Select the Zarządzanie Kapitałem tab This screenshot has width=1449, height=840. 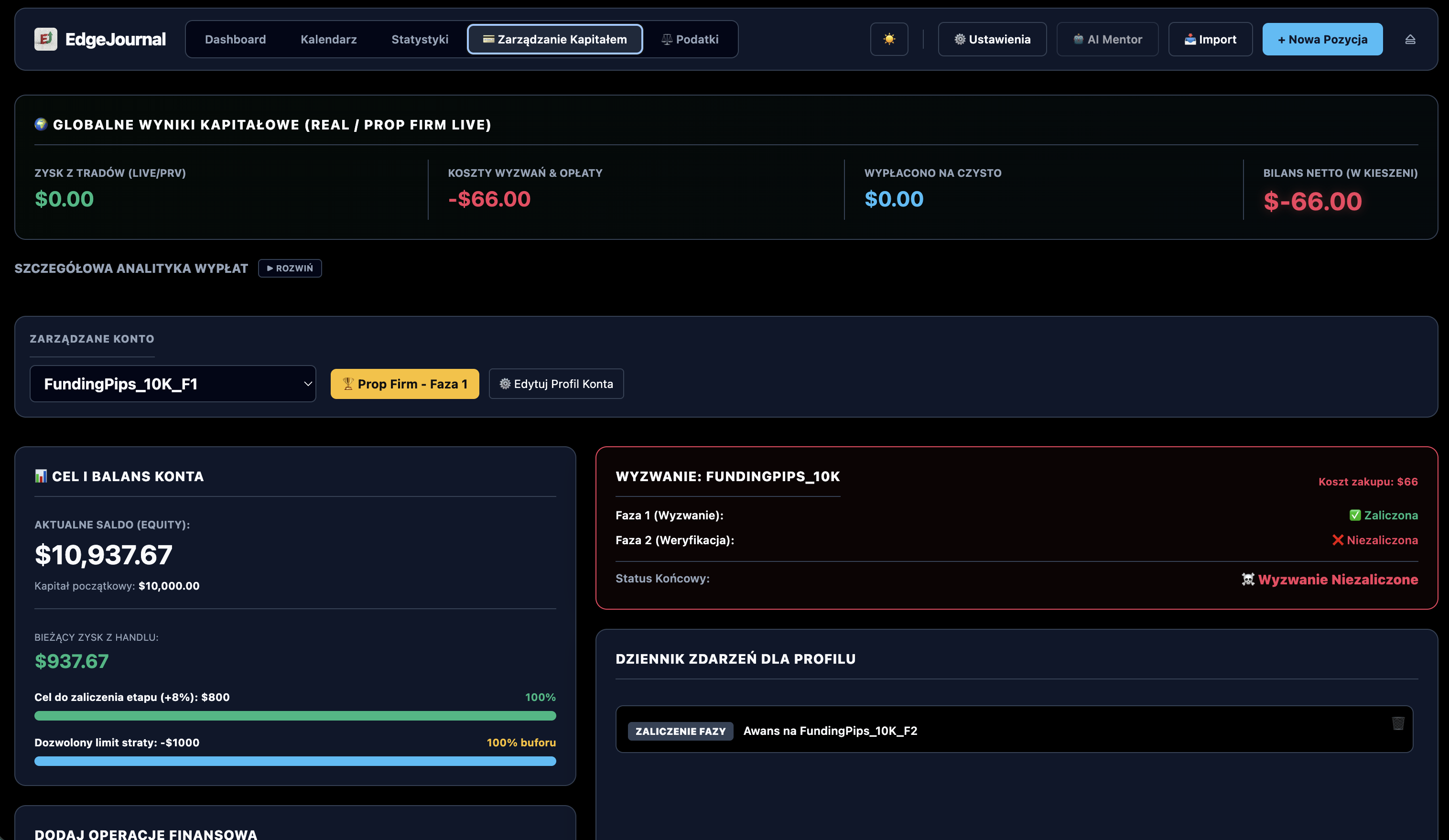click(555, 39)
